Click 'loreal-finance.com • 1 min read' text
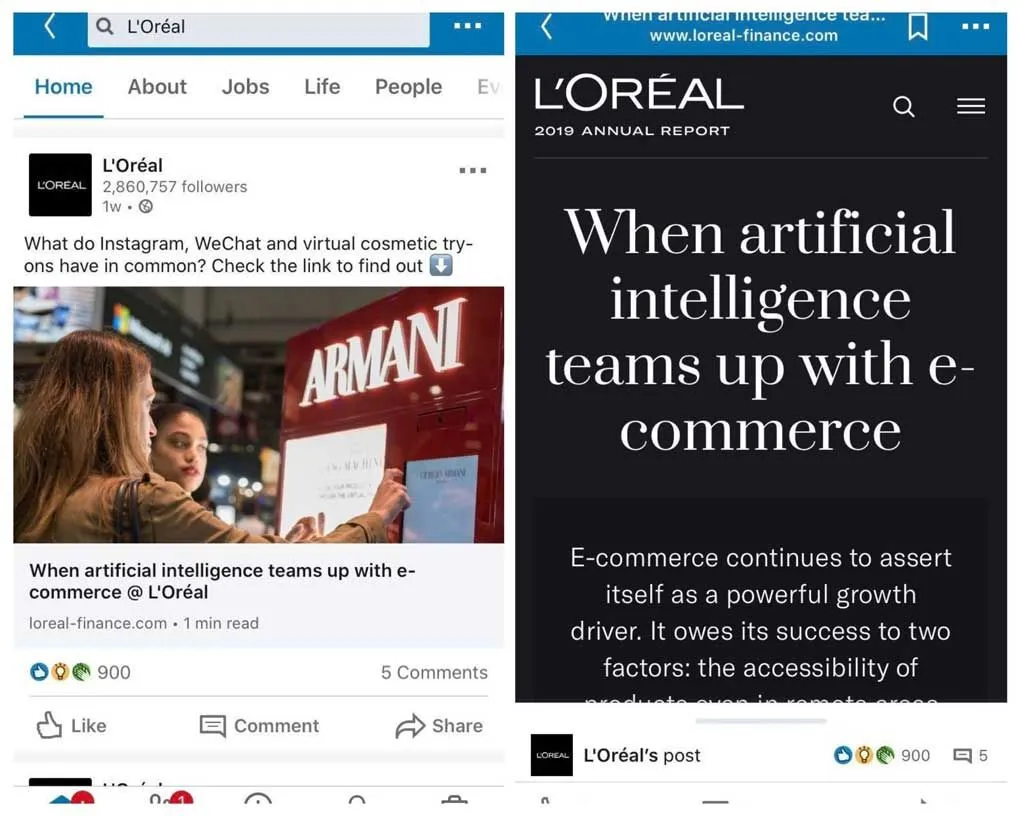This screenshot has height=816, width=1020. [144, 623]
